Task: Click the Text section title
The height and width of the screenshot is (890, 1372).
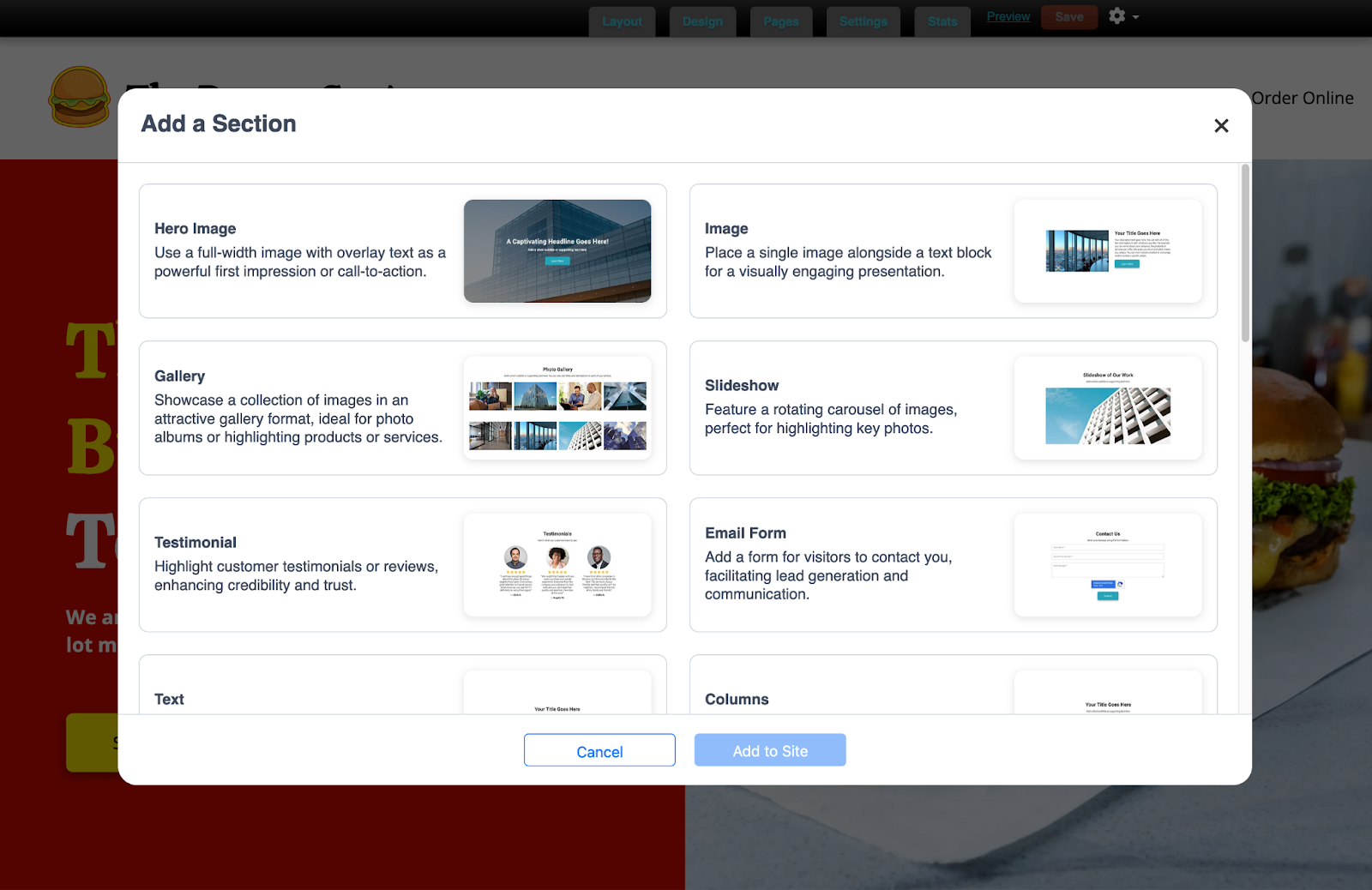Action: (x=169, y=700)
